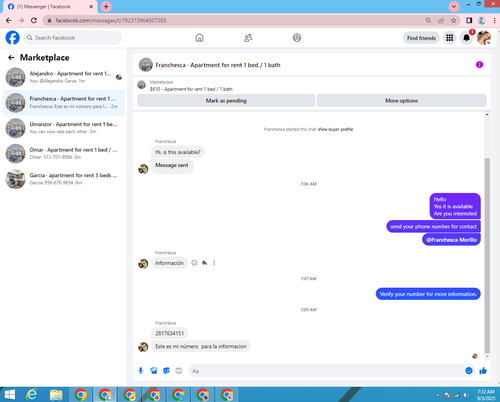500x402 pixels.
Task: Toggle the browser side panel icon
Action: coord(469,21)
